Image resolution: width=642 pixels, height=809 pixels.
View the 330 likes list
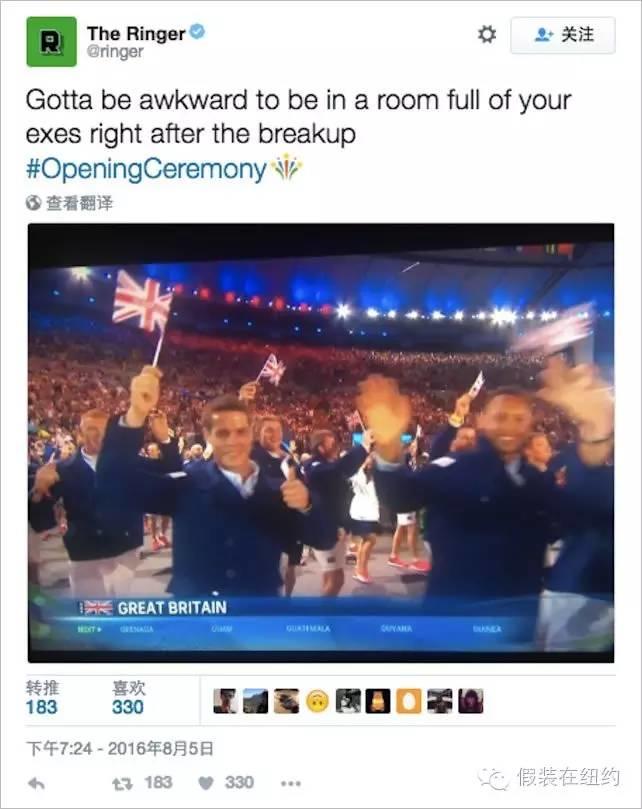click(x=129, y=698)
